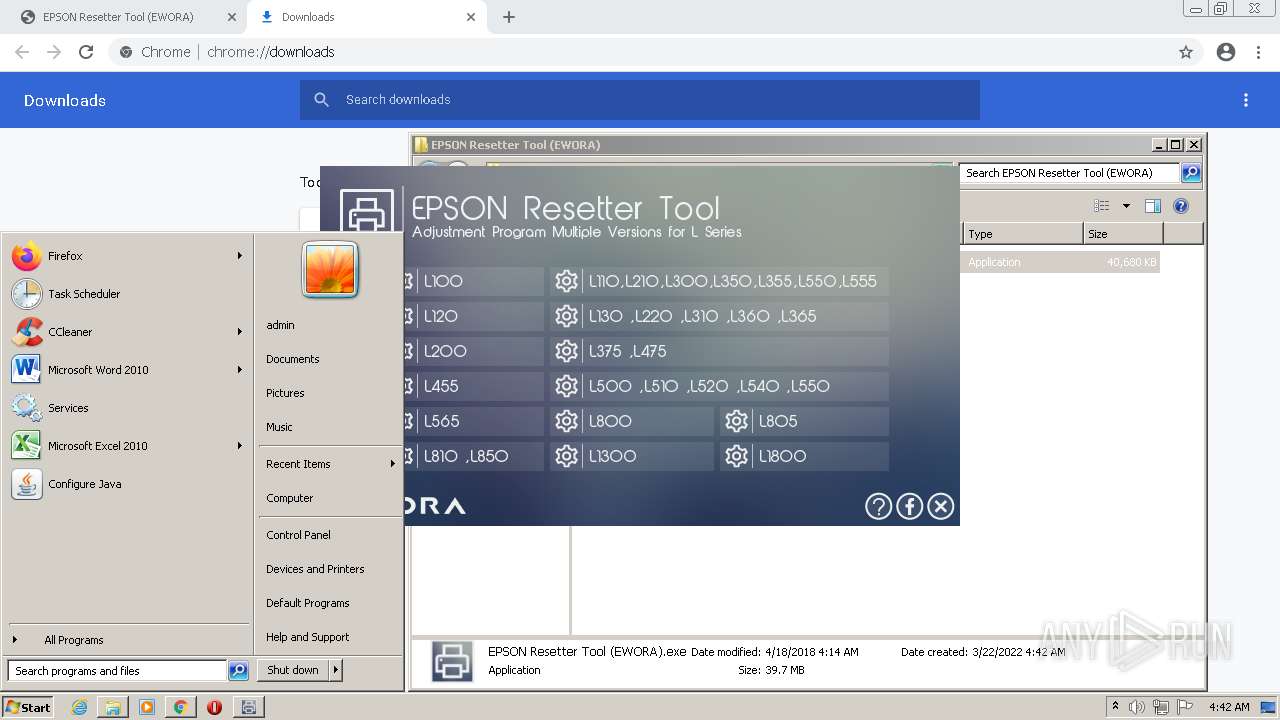Open the Shut down options arrow

click(x=336, y=670)
